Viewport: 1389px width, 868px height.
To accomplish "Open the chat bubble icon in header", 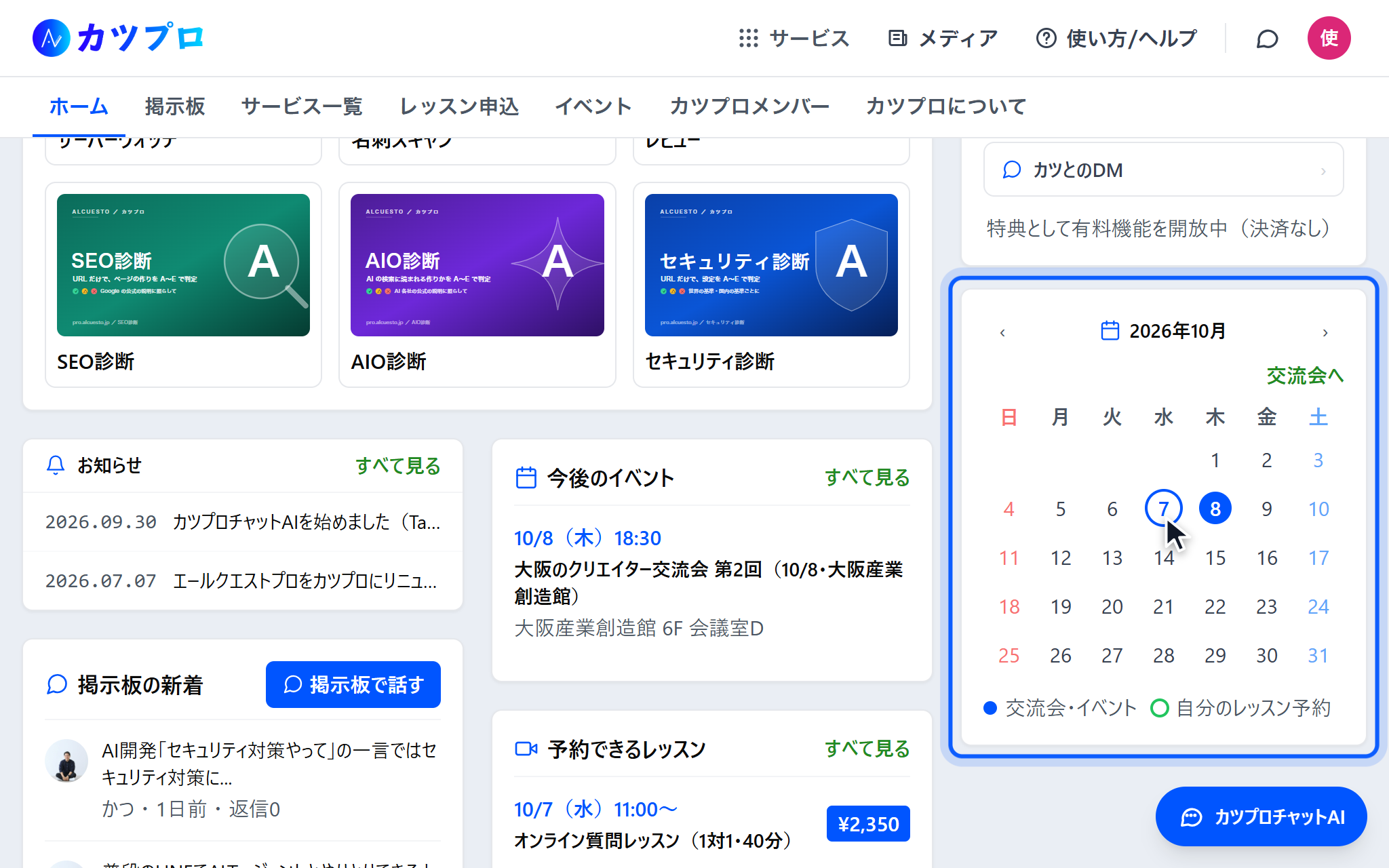I will [x=1267, y=39].
